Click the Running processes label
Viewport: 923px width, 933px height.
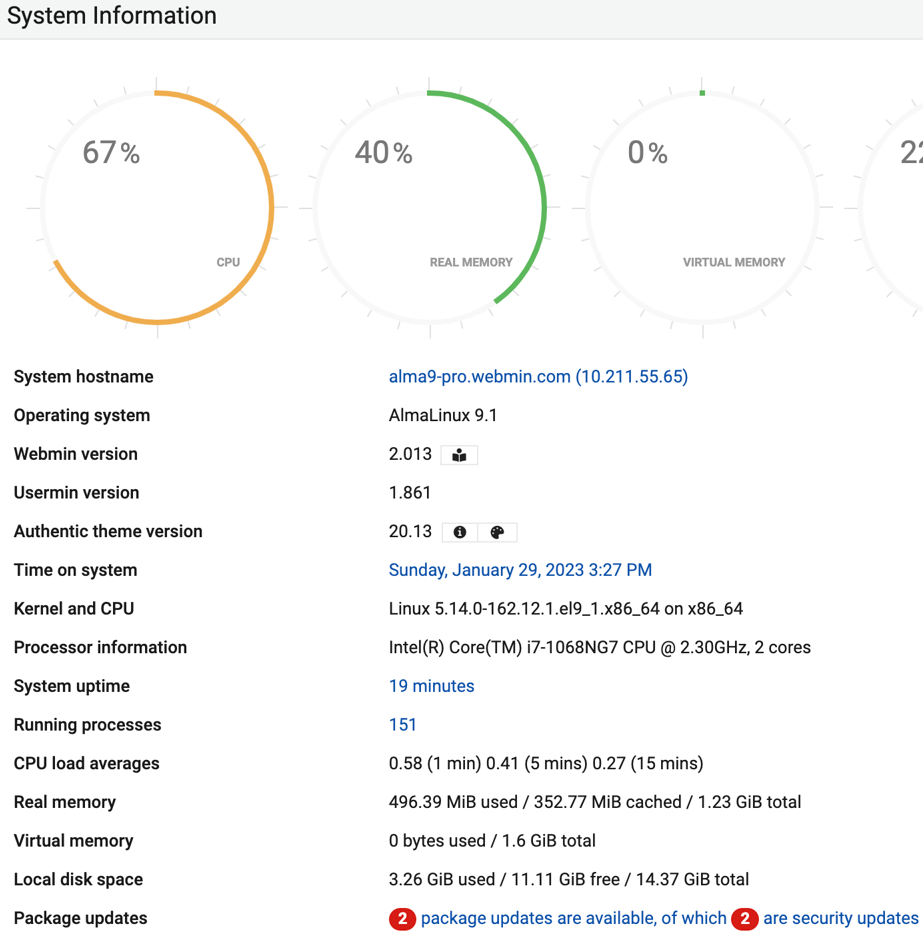(87, 725)
